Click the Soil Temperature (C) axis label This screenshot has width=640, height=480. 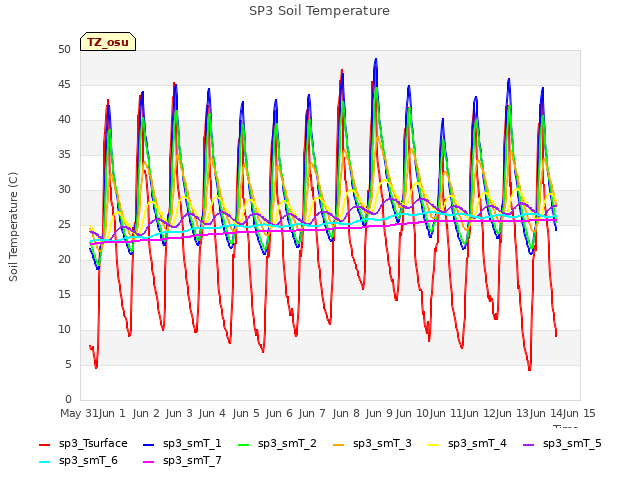click(13, 227)
